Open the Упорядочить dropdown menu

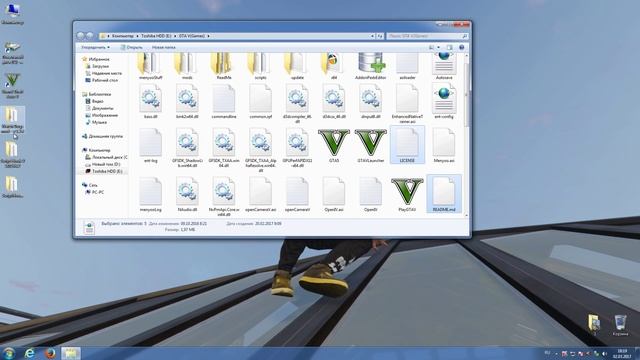tap(95, 47)
